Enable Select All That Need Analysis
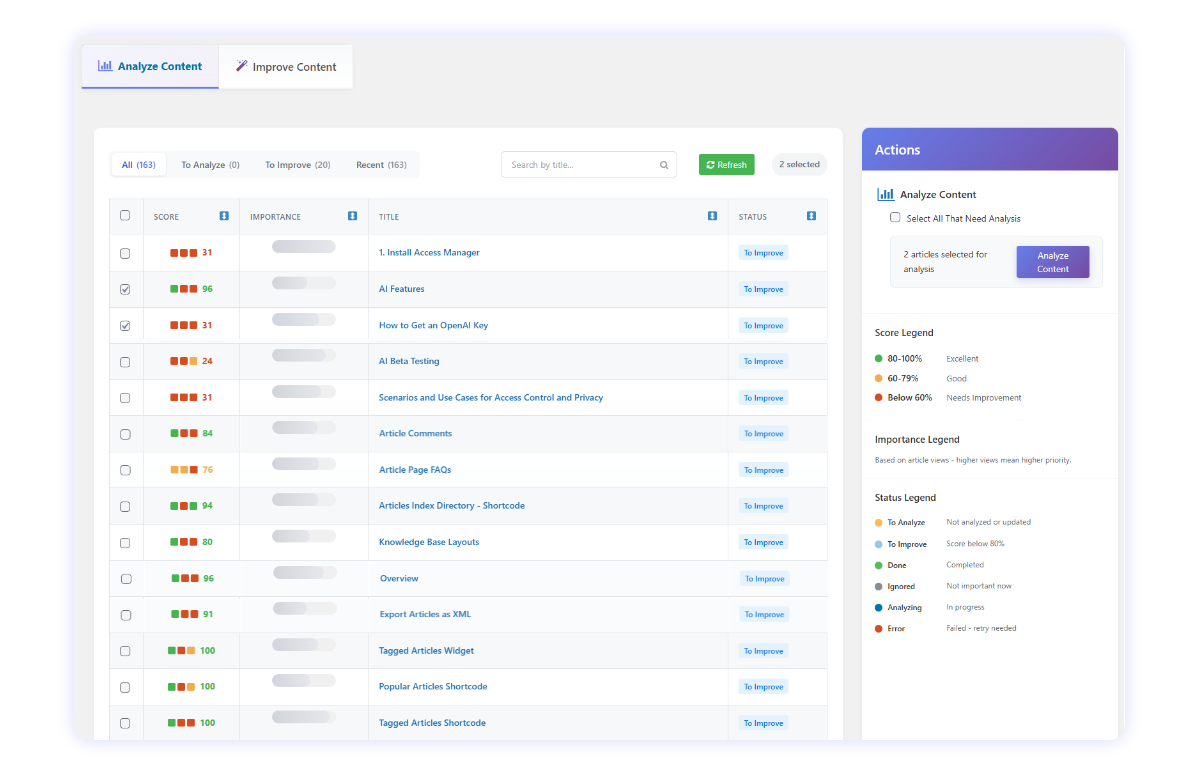 point(895,218)
